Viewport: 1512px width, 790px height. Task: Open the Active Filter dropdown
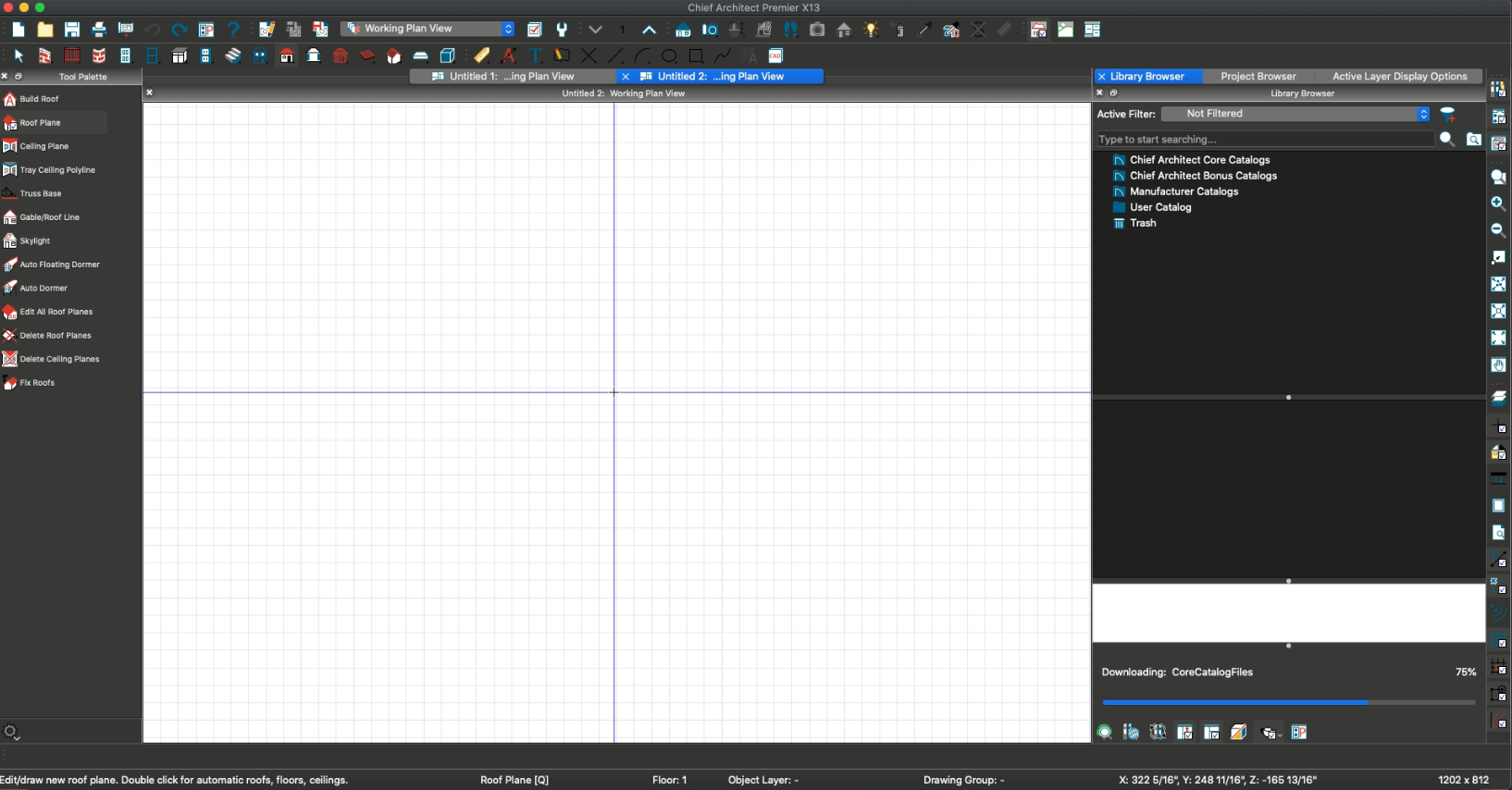pos(1295,114)
